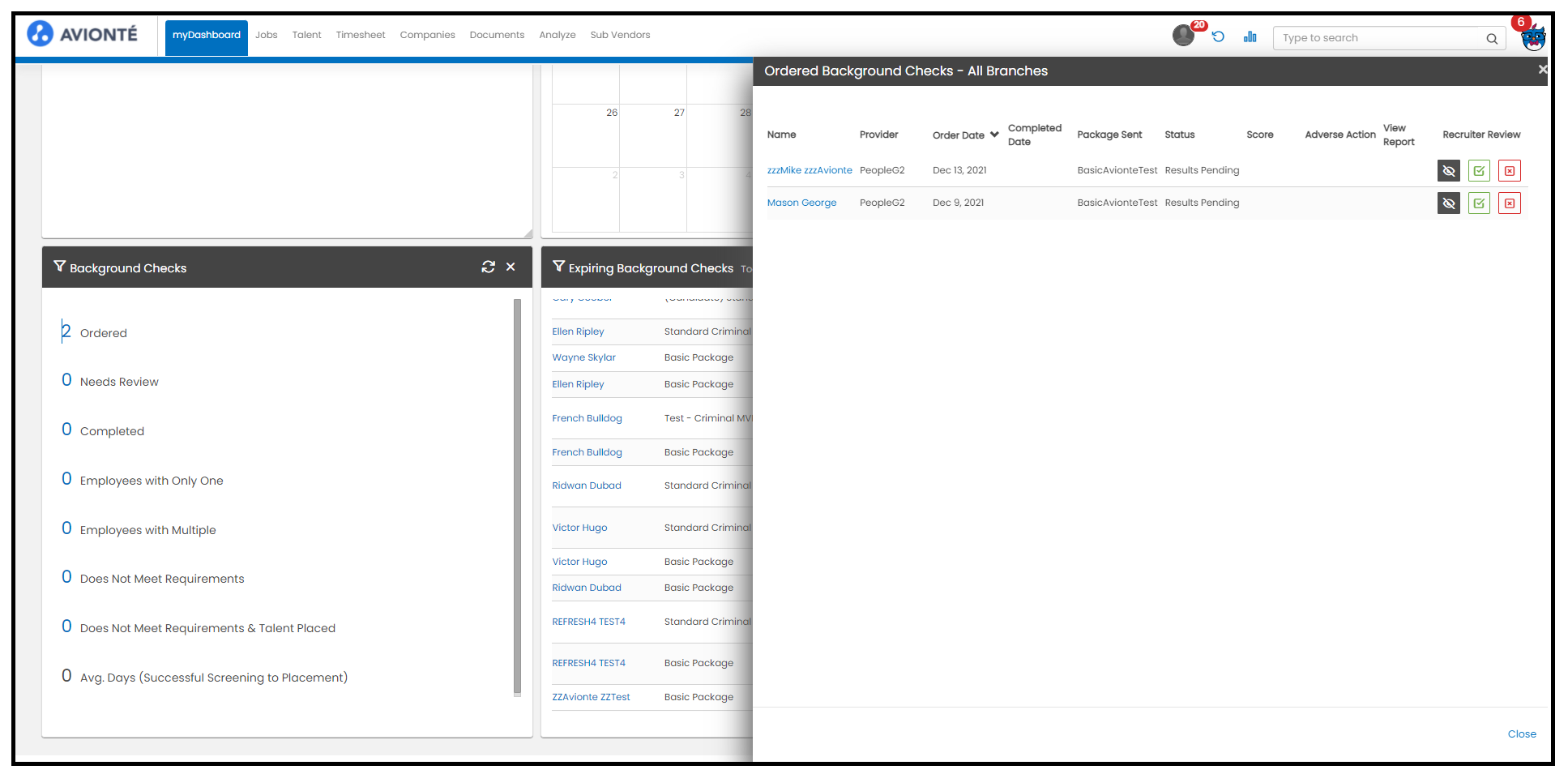
Task: Click the Close link in panel footer
Action: (x=1522, y=733)
